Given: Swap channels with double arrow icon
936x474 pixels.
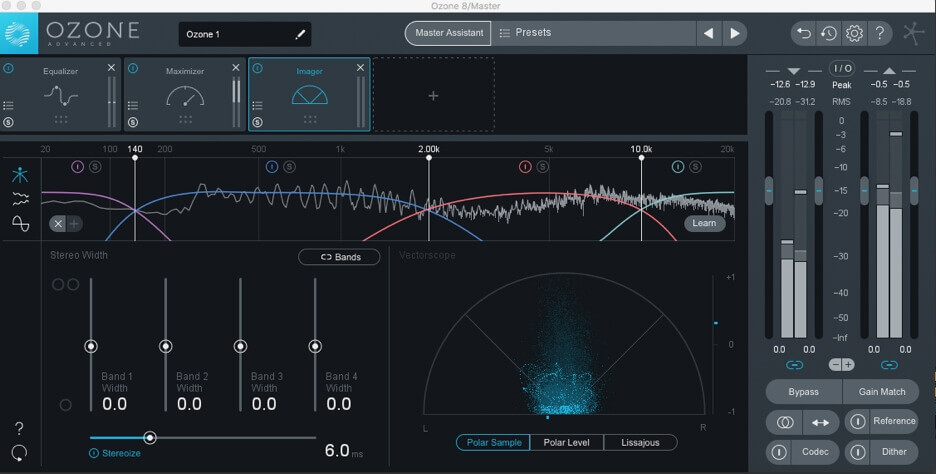Looking at the screenshot, I should coord(821,423).
